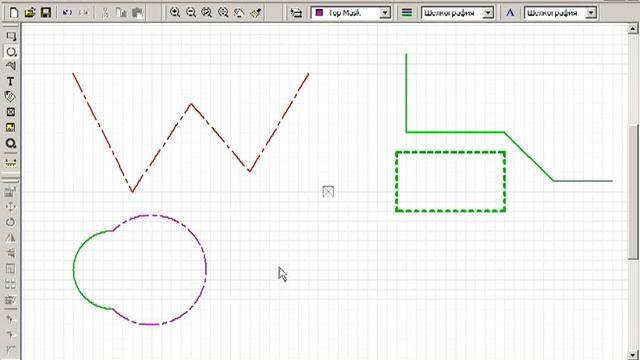Select the dimension measuring tool
The width and height of the screenshot is (640, 360).
11,162
